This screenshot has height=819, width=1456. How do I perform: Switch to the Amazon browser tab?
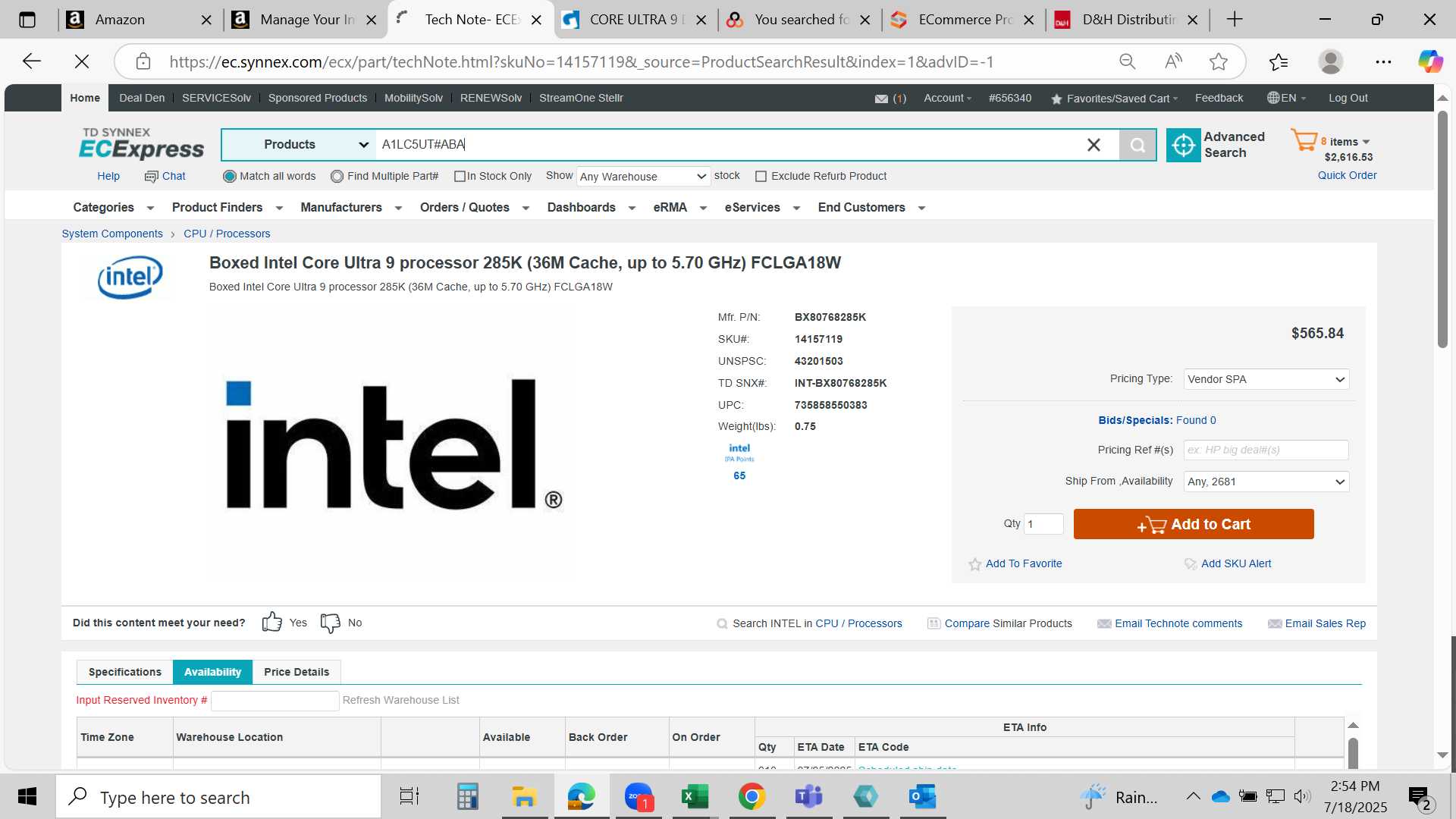(x=139, y=20)
